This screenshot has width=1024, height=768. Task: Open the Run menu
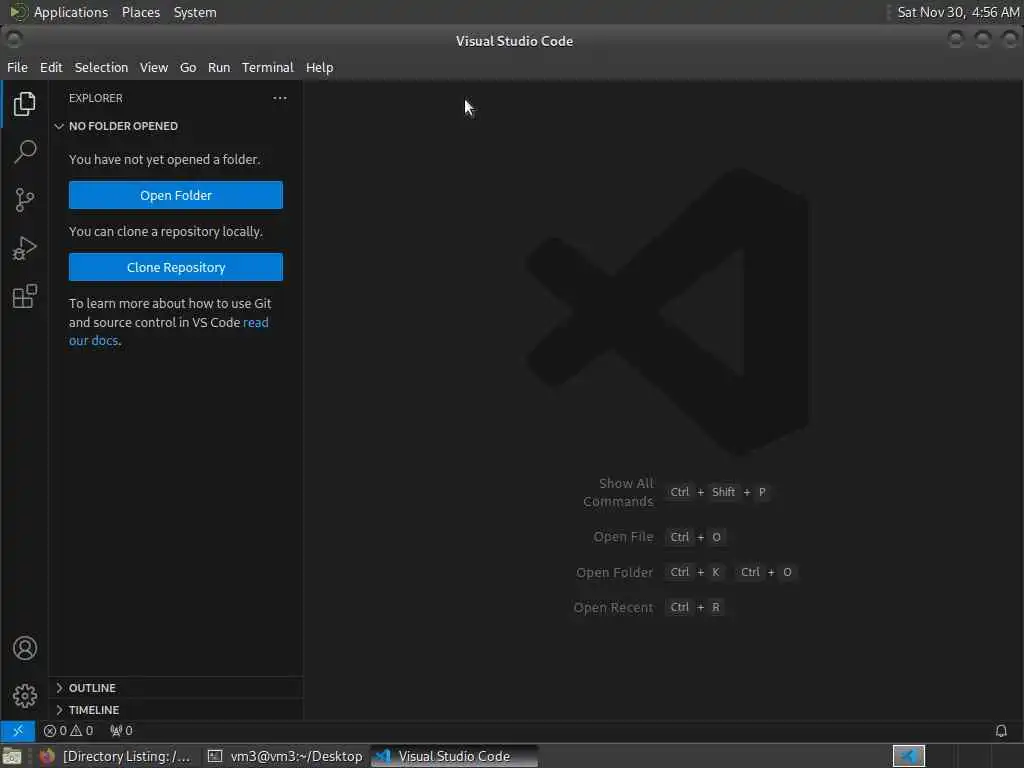(219, 67)
